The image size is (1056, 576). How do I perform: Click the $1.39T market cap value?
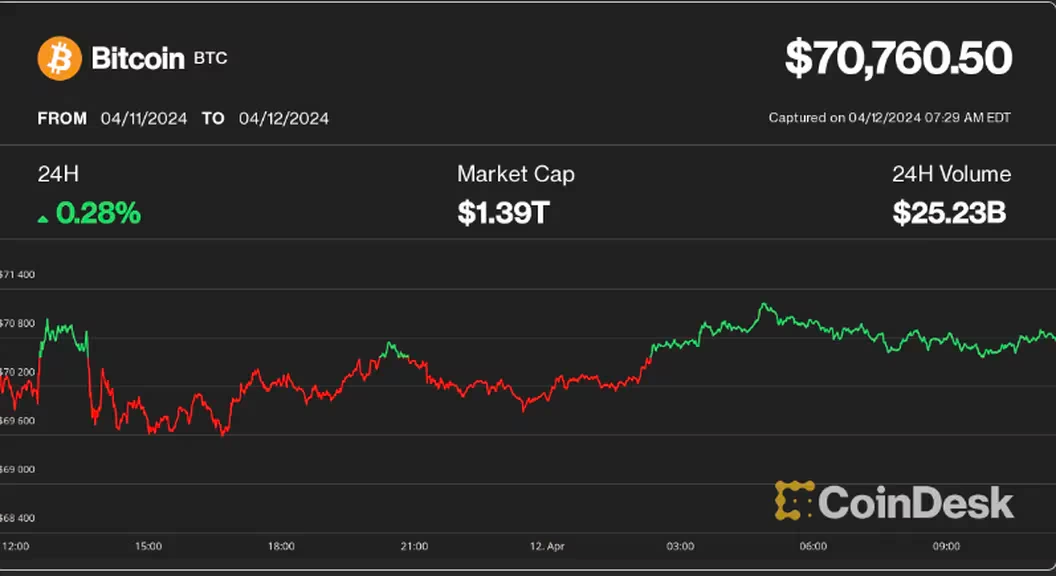coord(503,213)
